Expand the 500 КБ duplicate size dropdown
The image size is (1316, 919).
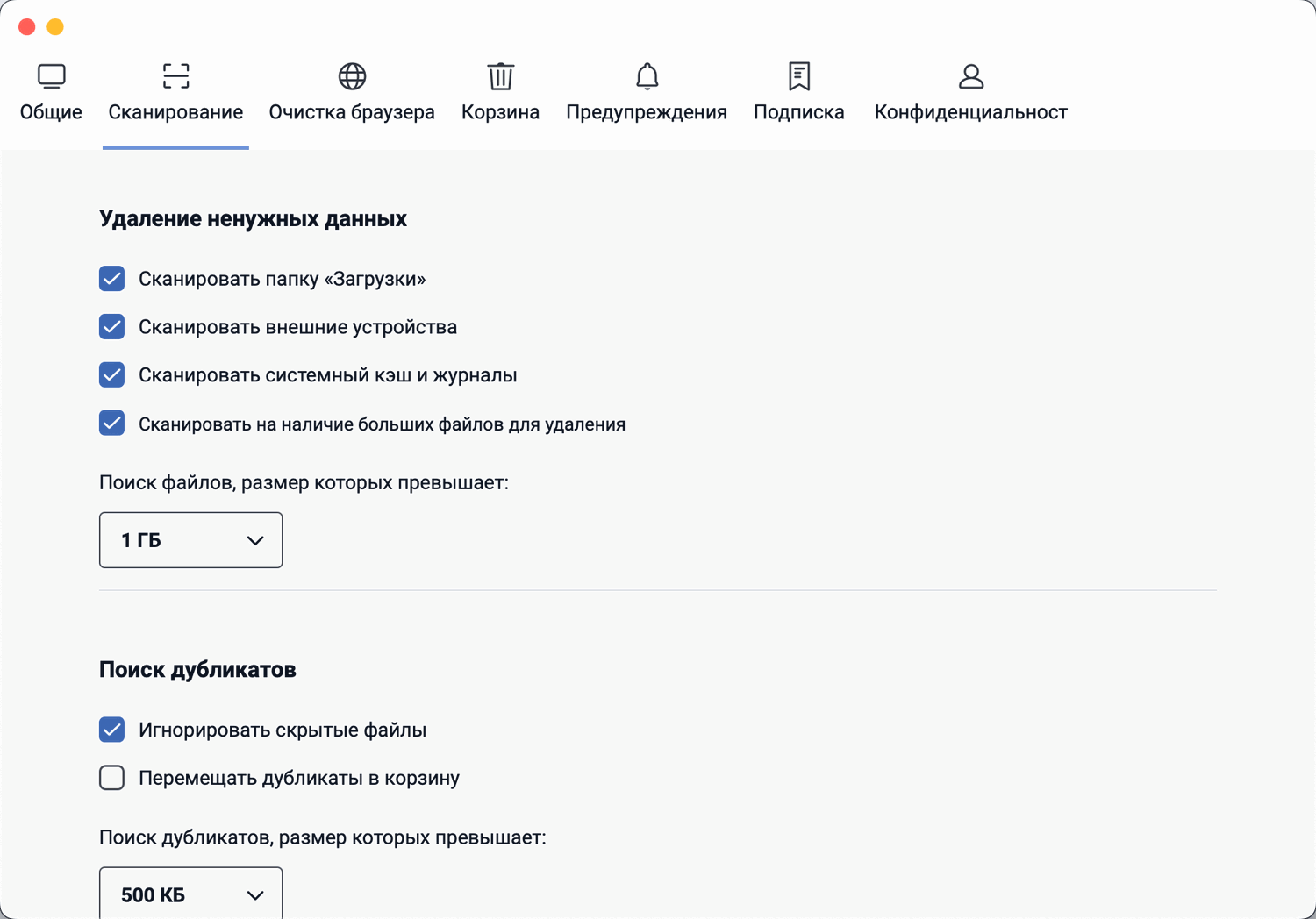(190, 894)
